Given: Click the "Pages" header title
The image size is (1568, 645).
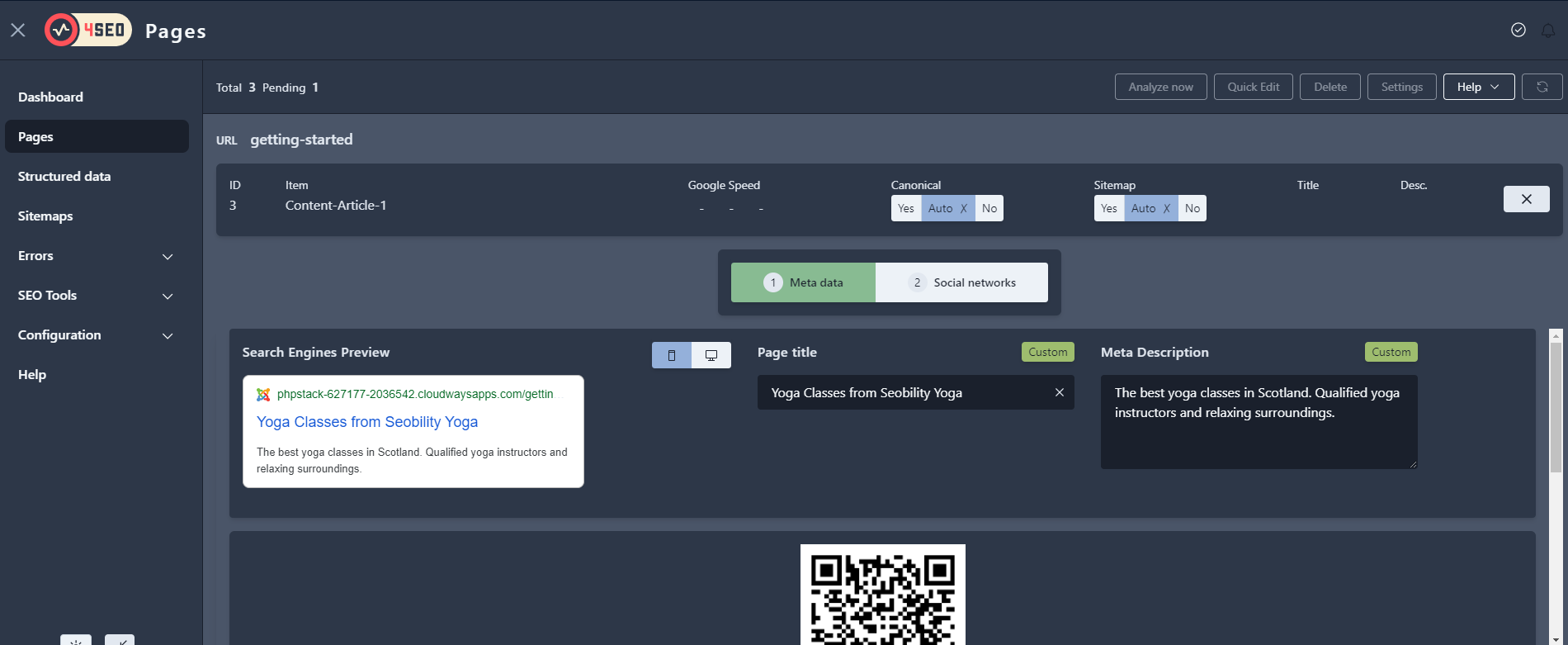Looking at the screenshot, I should pos(176,31).
